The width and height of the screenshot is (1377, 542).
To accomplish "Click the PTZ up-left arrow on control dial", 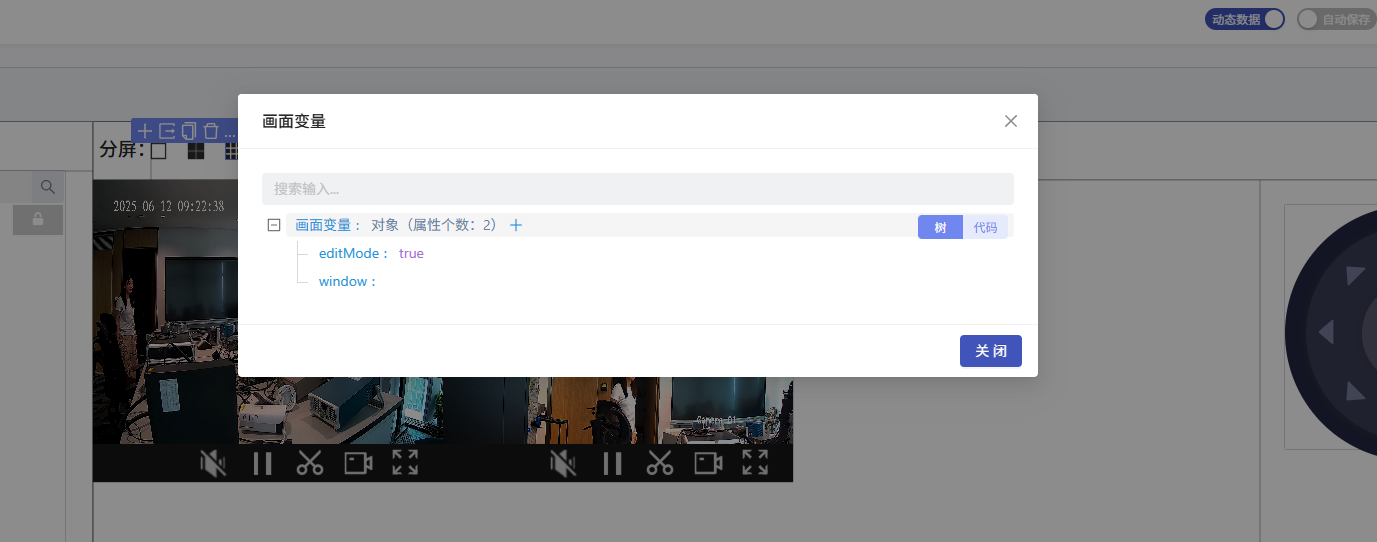I will tap(1355, 275).
